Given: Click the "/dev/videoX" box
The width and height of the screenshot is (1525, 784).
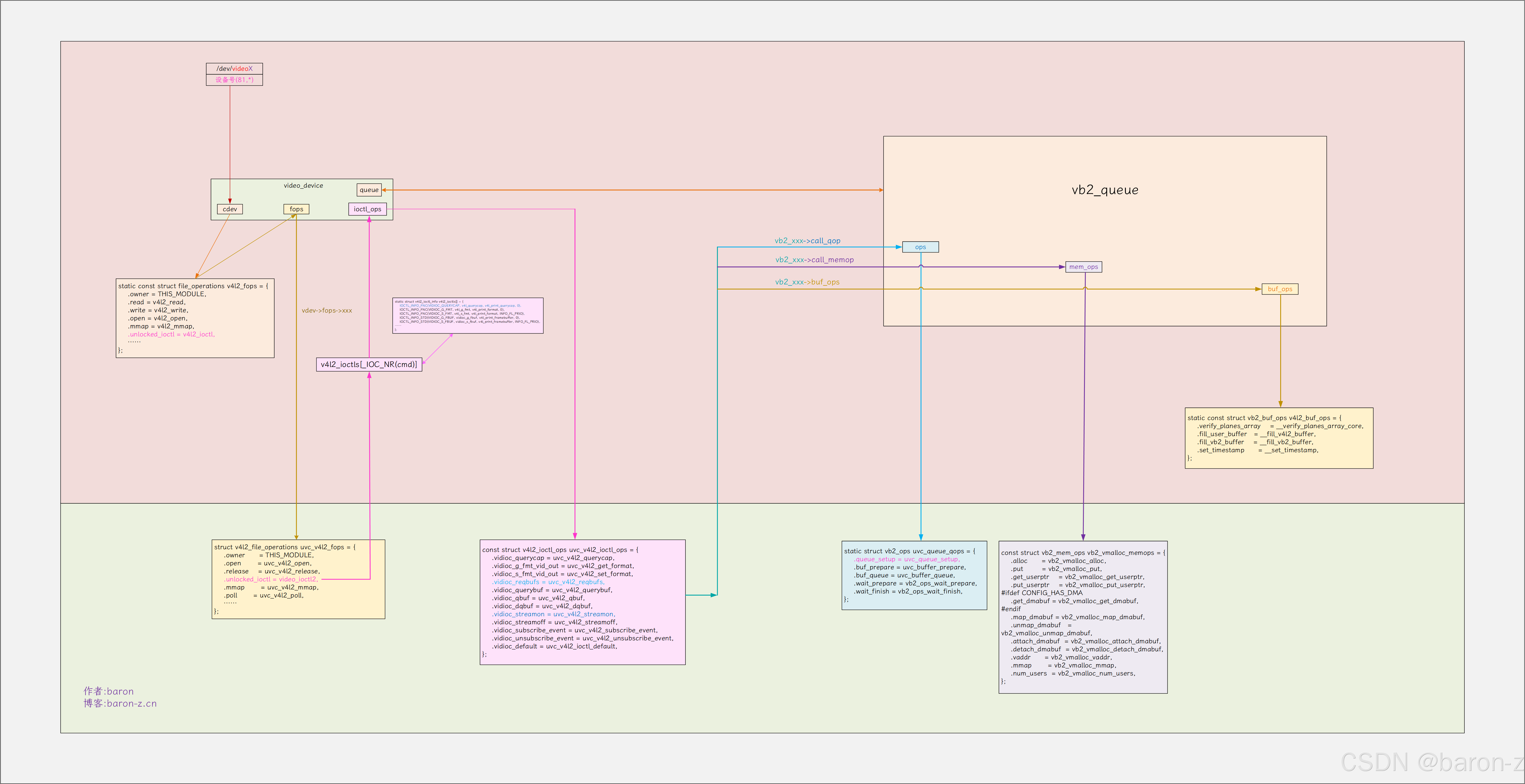Looking at the screenshot, I should point(235,69).
